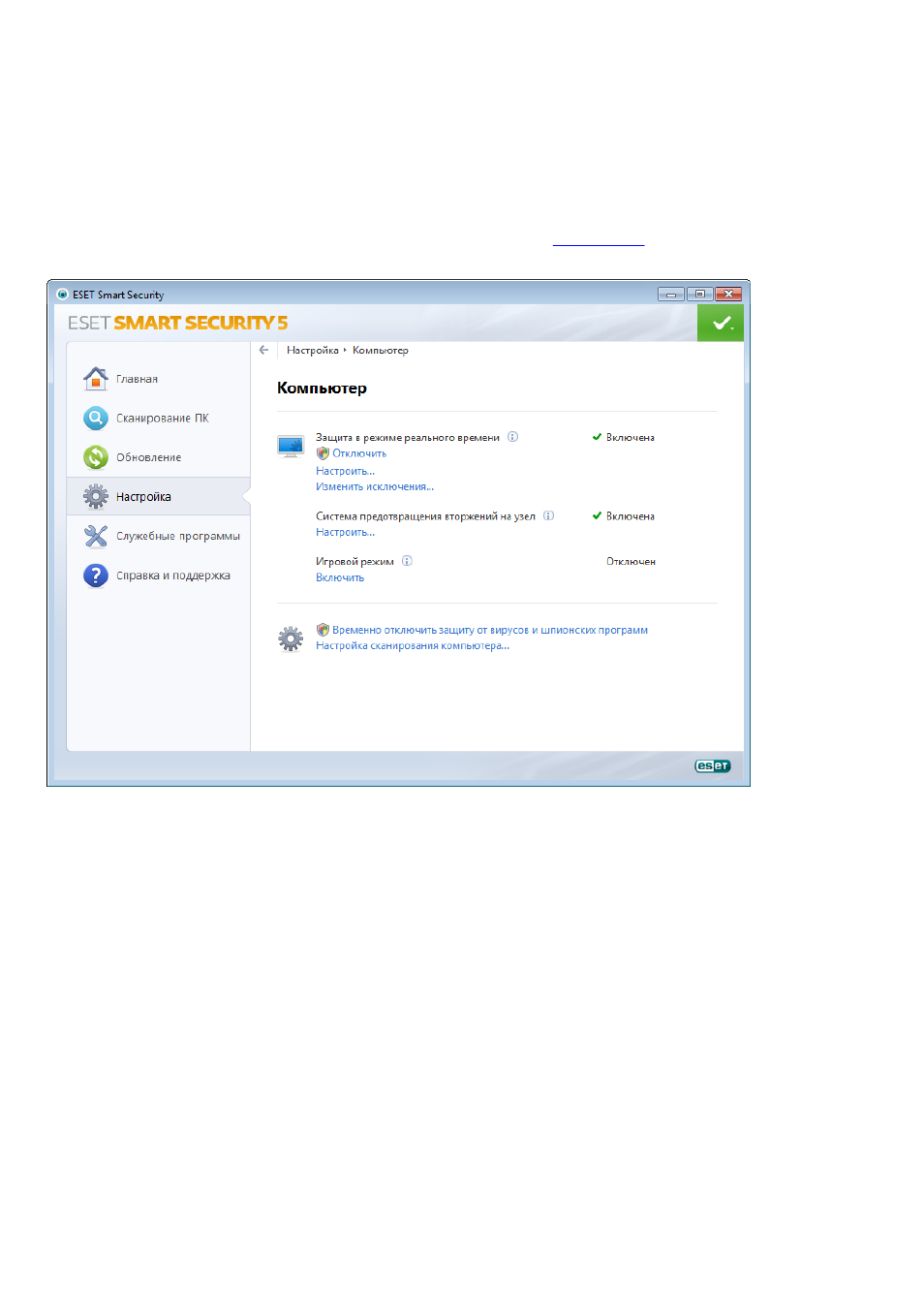Click Настроить link under real-time protection

click(345, 471)
